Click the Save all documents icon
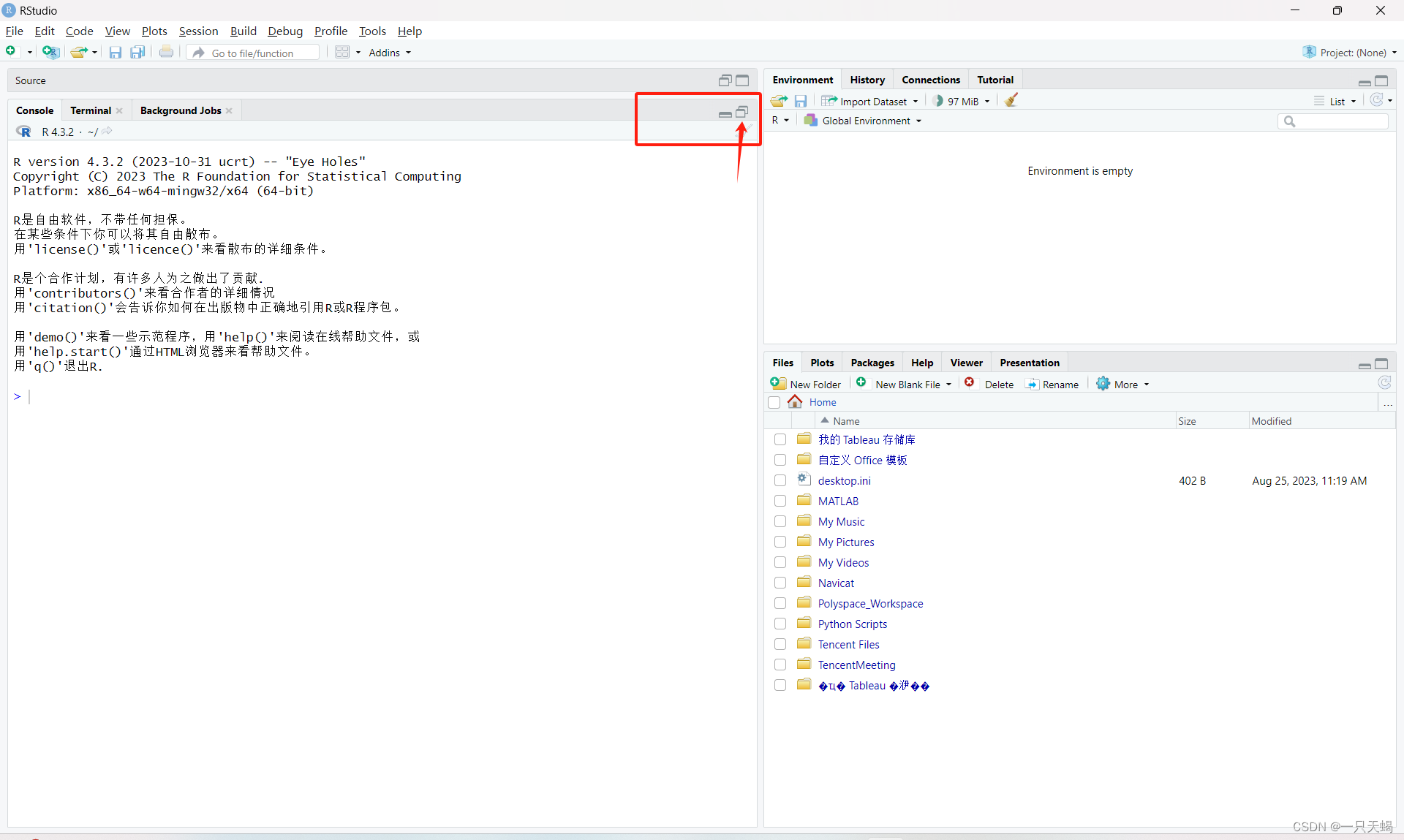This screenshot has height=840, width=1404. pyautogui.click(x=137, y=52)
